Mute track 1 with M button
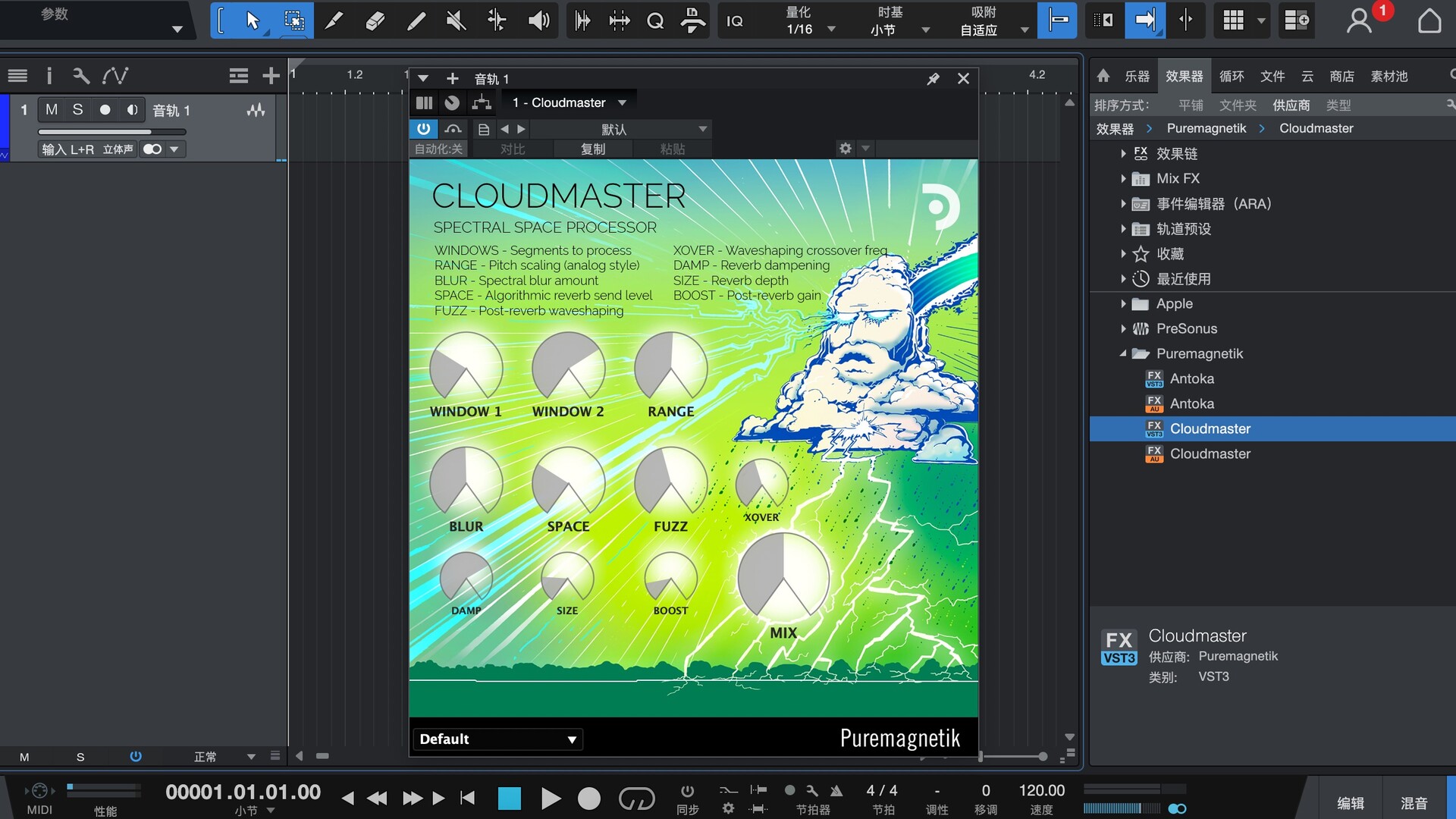The image size is (1456, 819). click(52, 110)
